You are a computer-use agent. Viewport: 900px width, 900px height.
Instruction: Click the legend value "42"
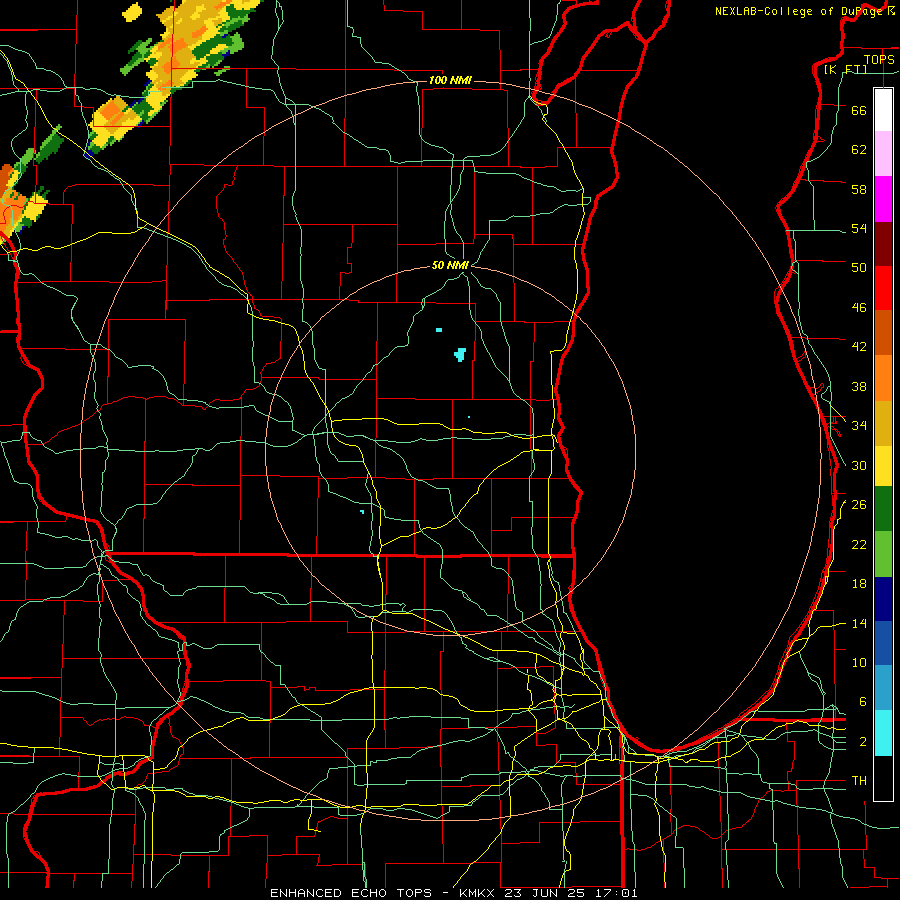(x=859, y=347)
